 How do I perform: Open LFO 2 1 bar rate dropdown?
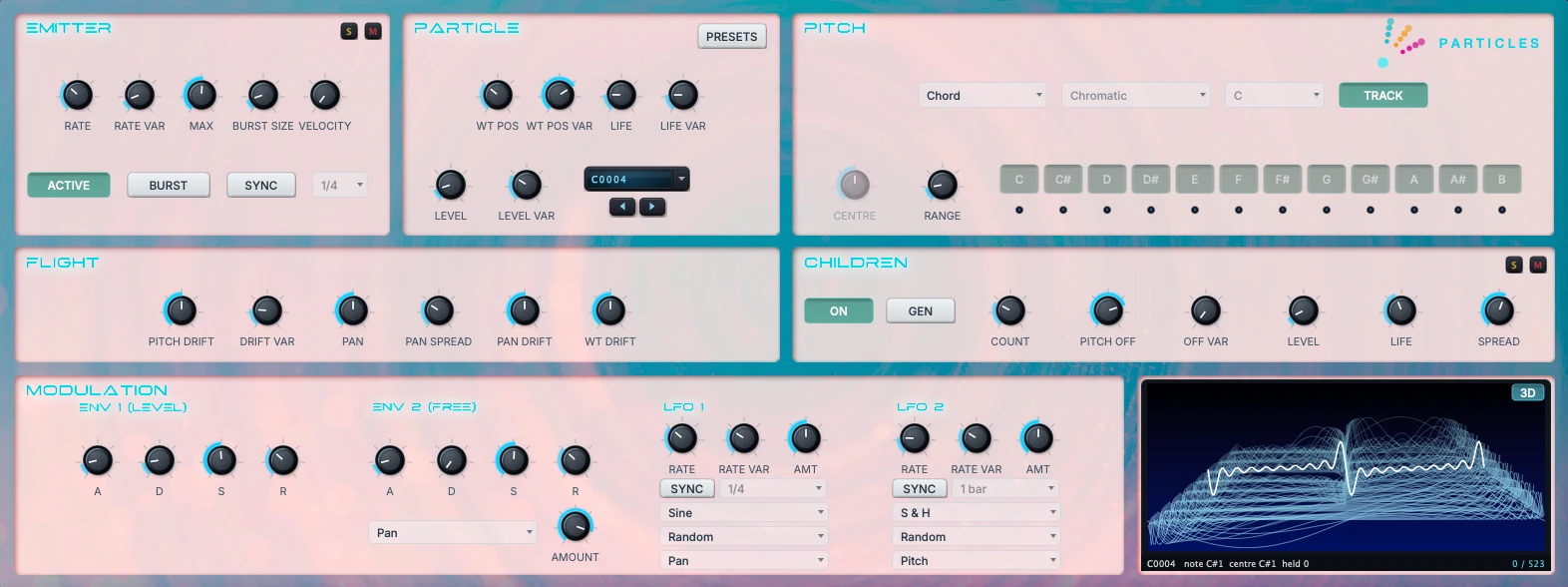tap(1005, 489)
